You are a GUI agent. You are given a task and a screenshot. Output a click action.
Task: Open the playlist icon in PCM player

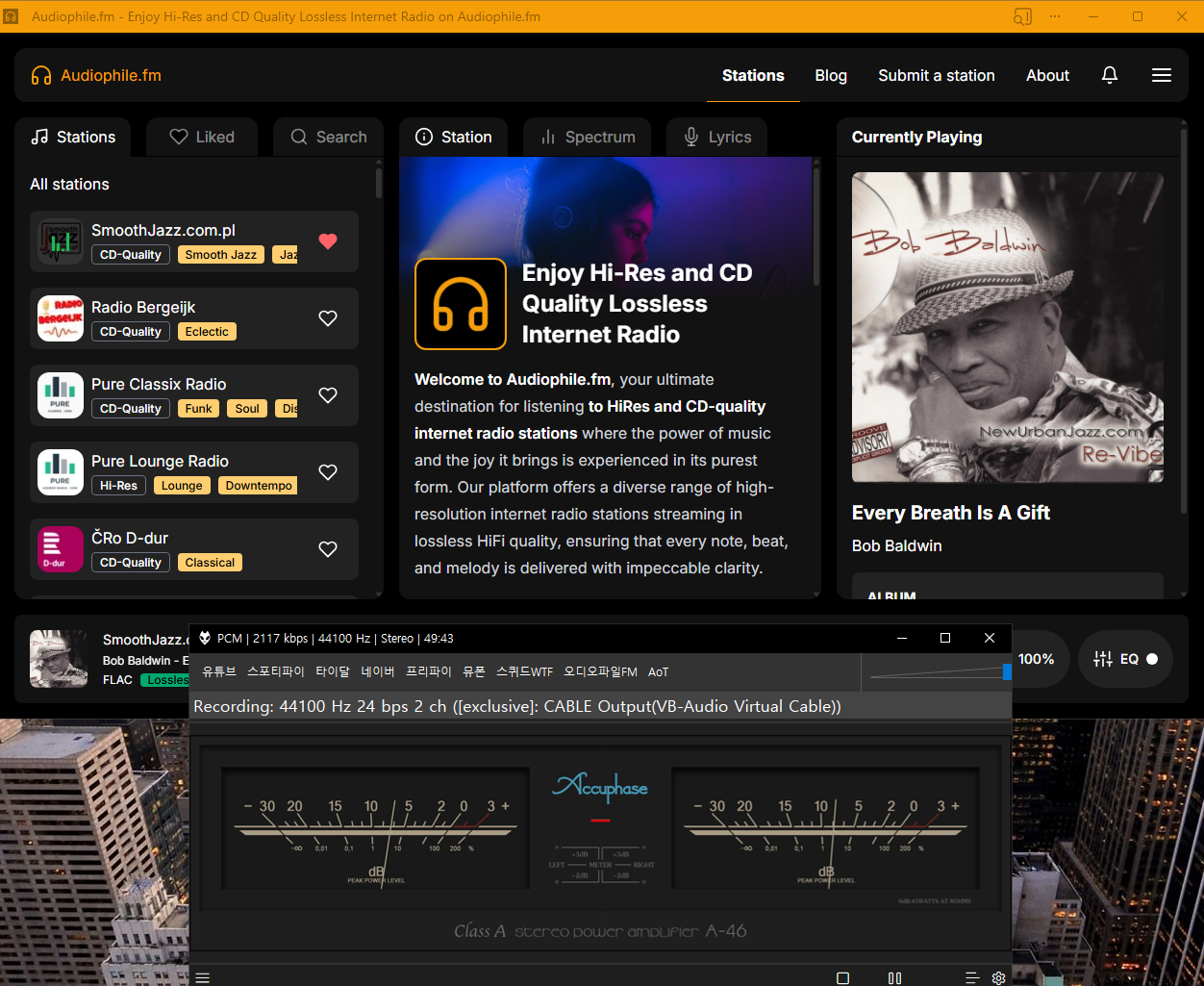pos(972,977)
